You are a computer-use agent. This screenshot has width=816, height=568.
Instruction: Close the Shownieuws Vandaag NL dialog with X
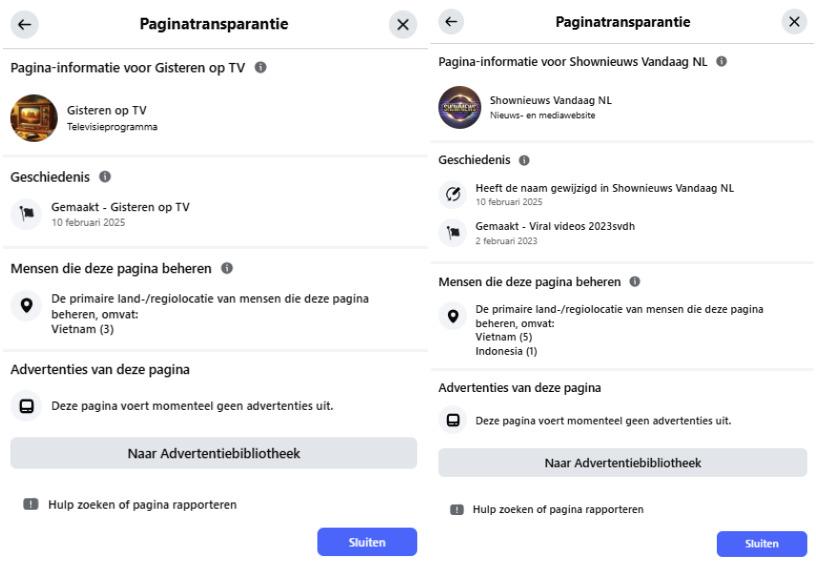coord(795,21)
